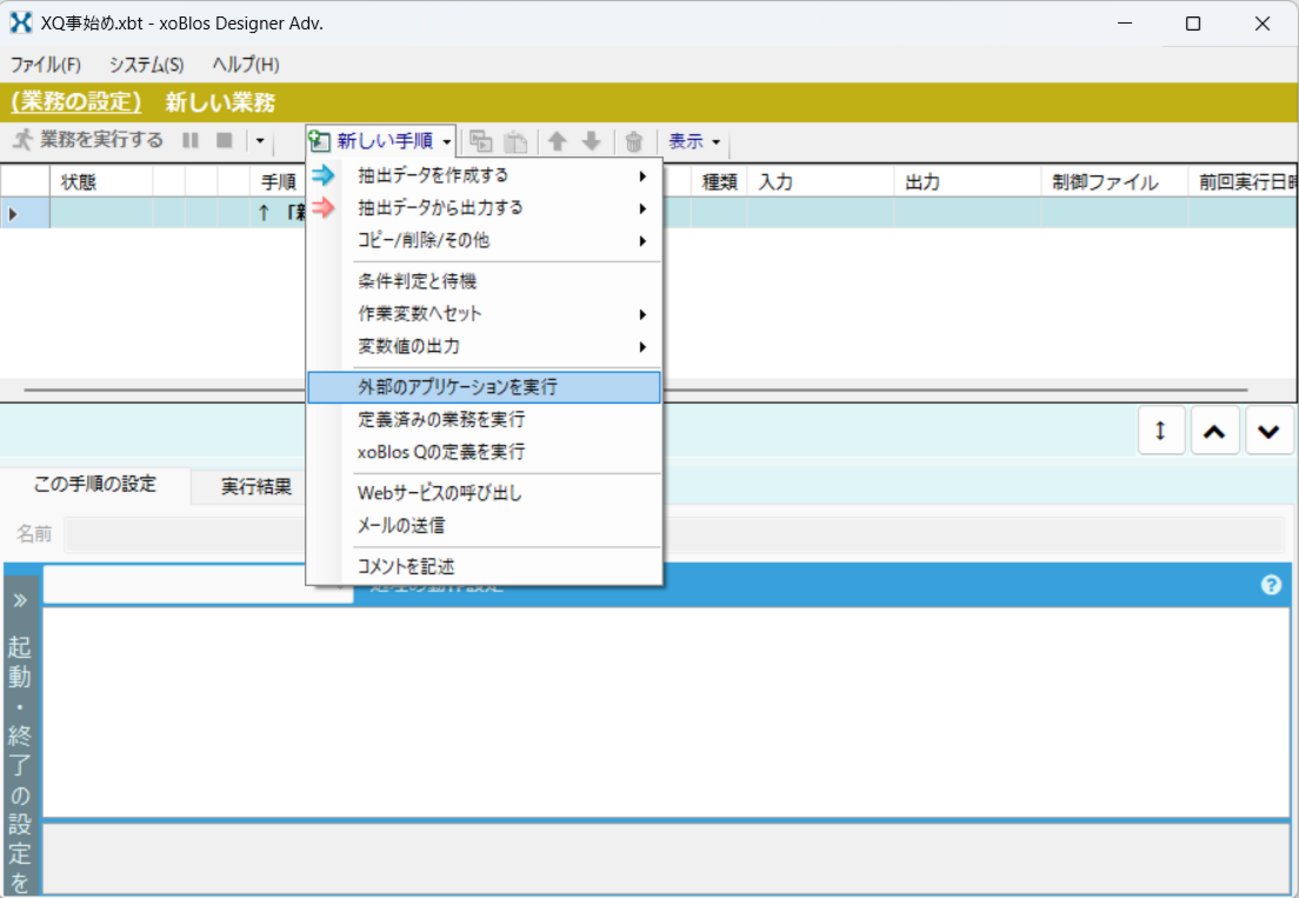Viewport: 1299px width, 898px height.
Task: Click the stop execution icon
Action: 225,141
